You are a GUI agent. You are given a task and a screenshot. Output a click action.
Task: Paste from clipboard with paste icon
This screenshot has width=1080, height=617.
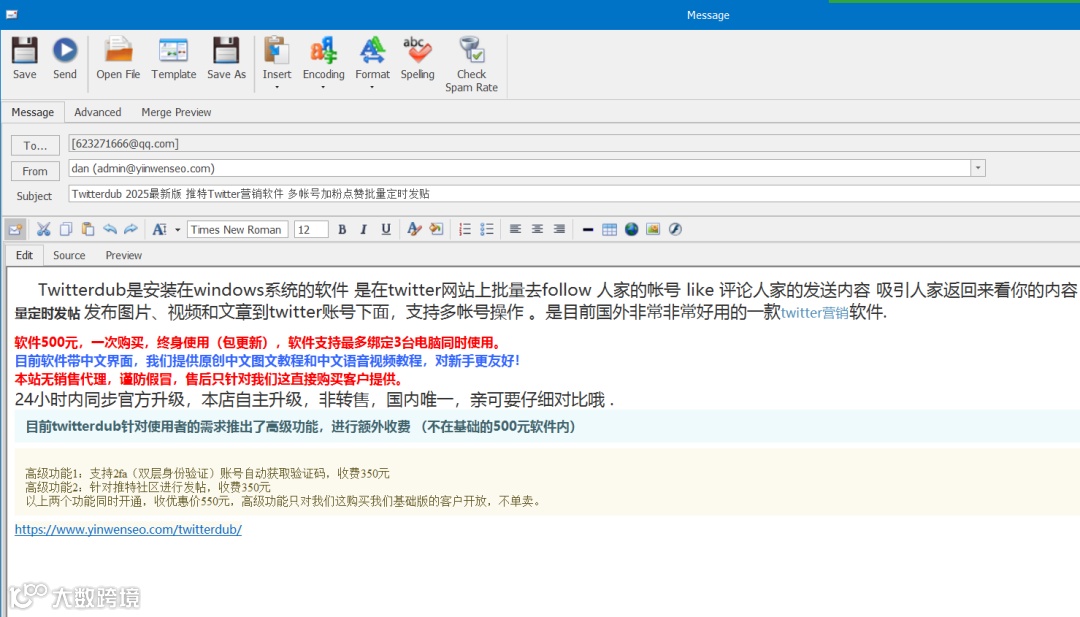[x=87, y=229]
